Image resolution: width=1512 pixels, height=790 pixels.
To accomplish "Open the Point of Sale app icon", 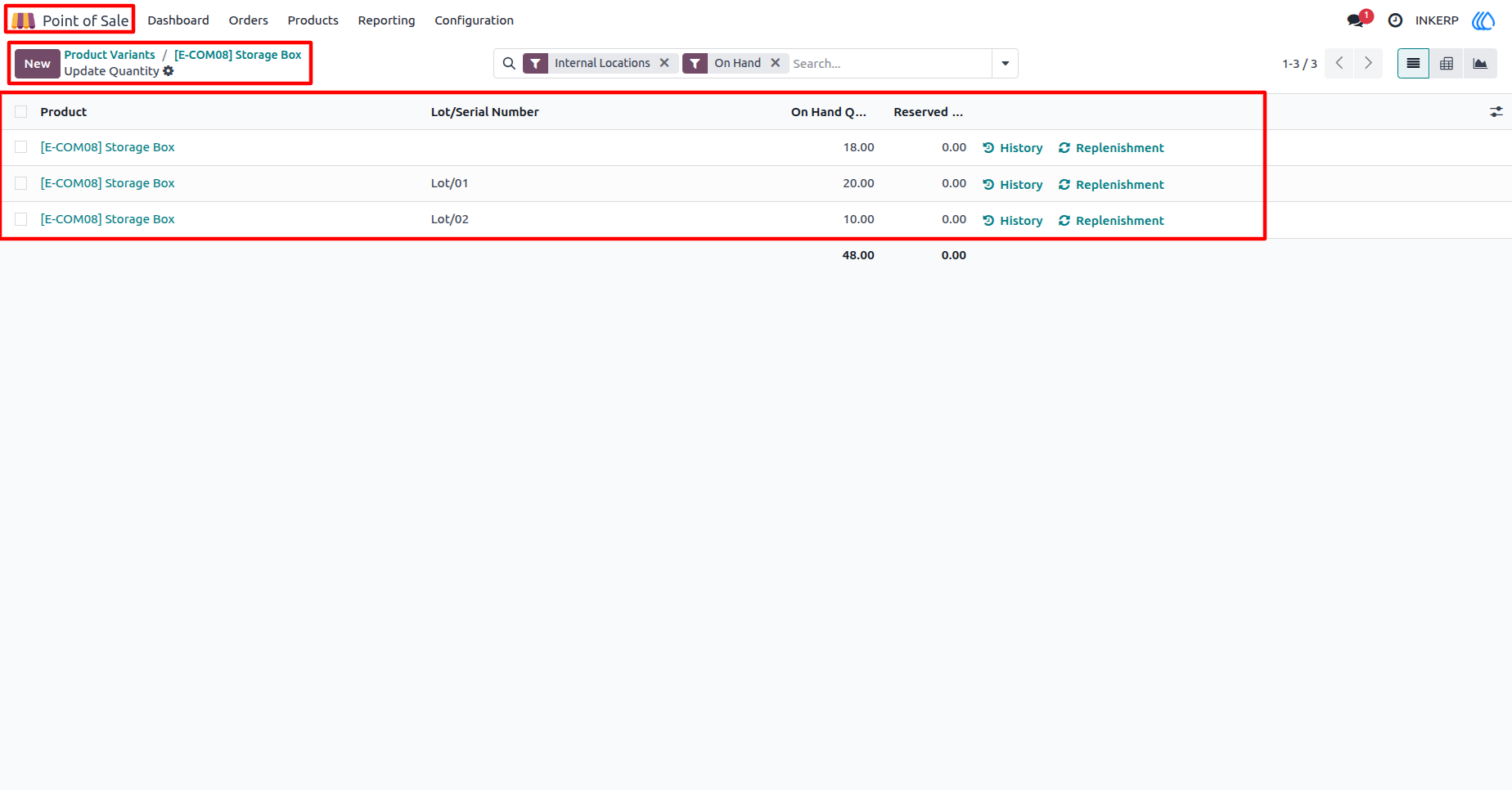I will (23, 20).
